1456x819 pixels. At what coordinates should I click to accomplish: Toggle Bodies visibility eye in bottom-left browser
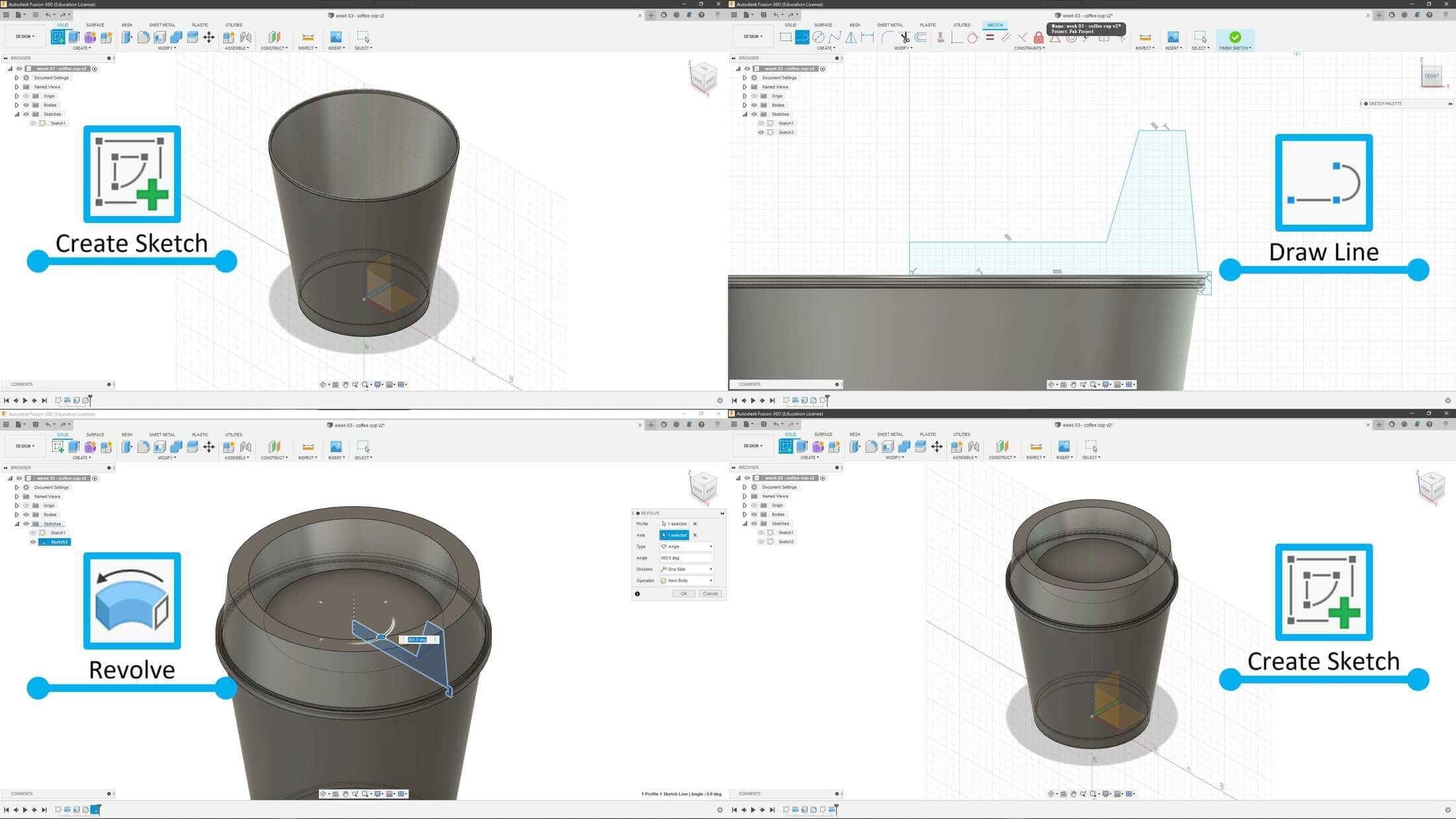26,515
